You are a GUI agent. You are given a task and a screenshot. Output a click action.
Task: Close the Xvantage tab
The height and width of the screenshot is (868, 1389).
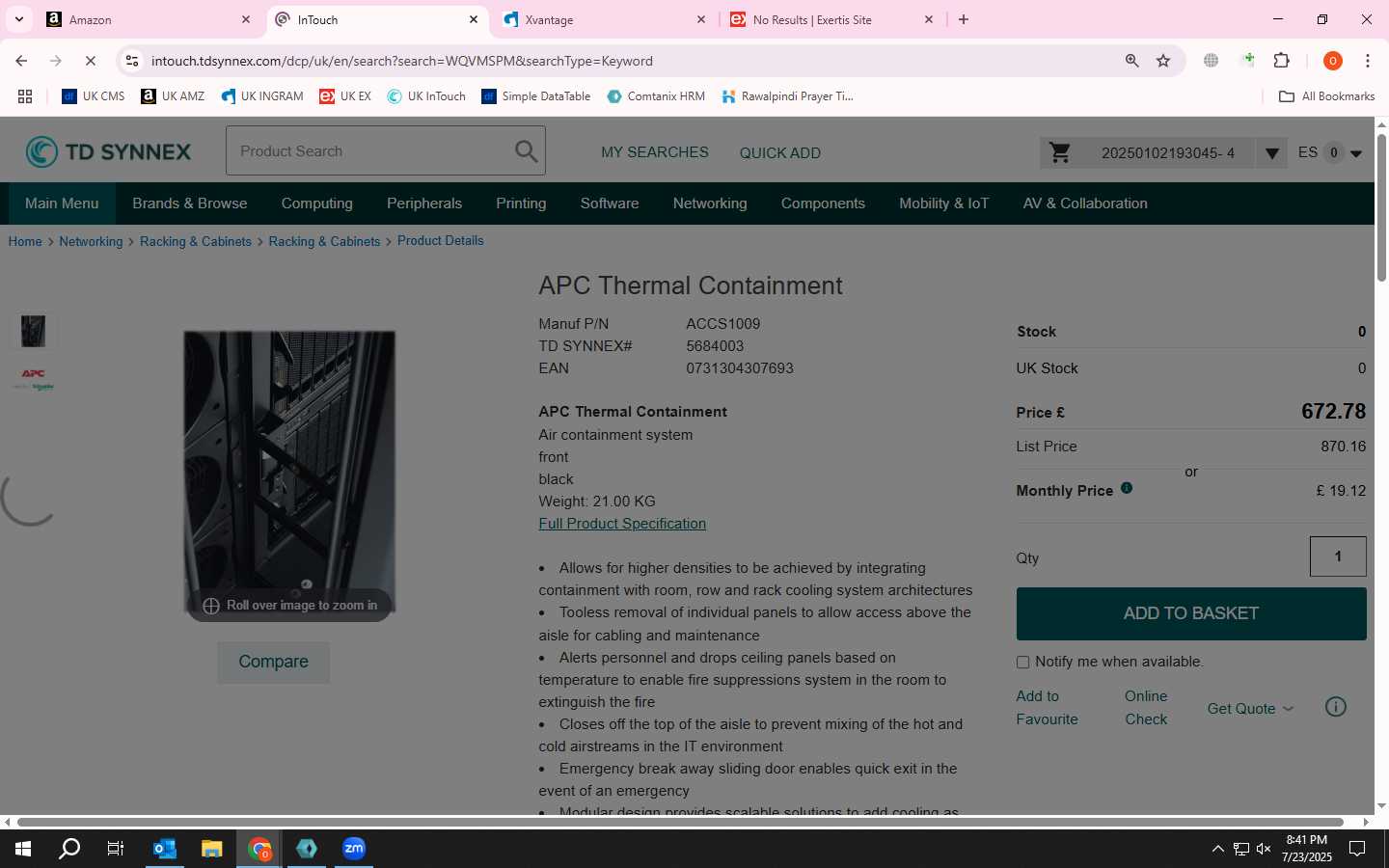click(x=701, y=19)
